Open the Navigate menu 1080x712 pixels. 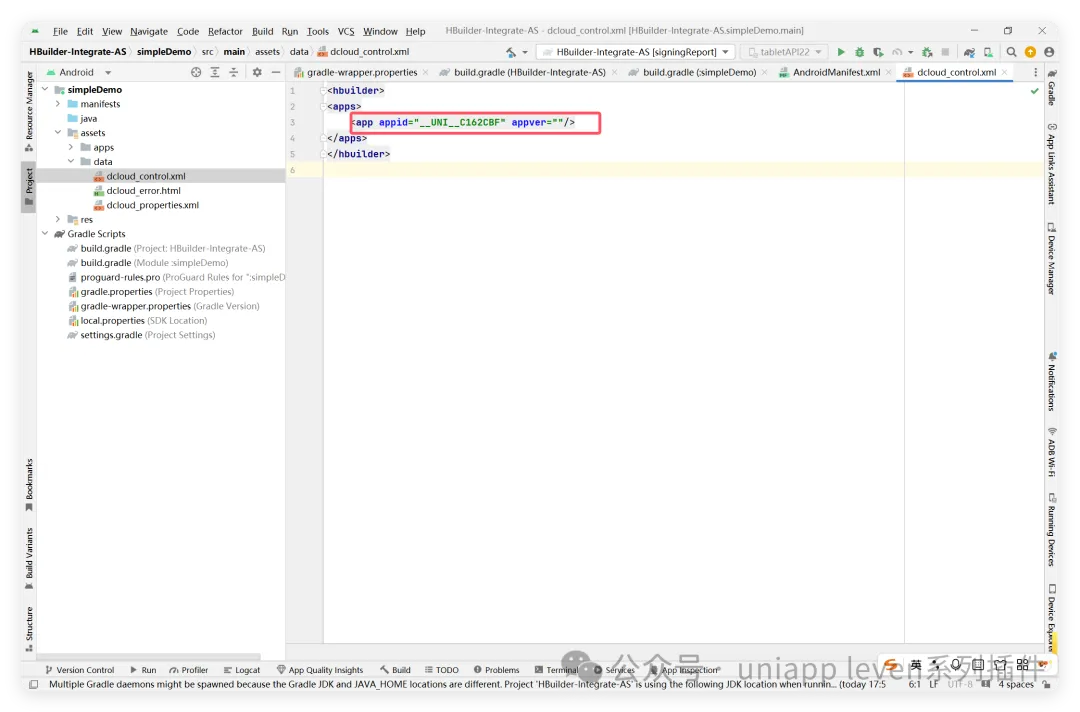click(x=149, y=32)
